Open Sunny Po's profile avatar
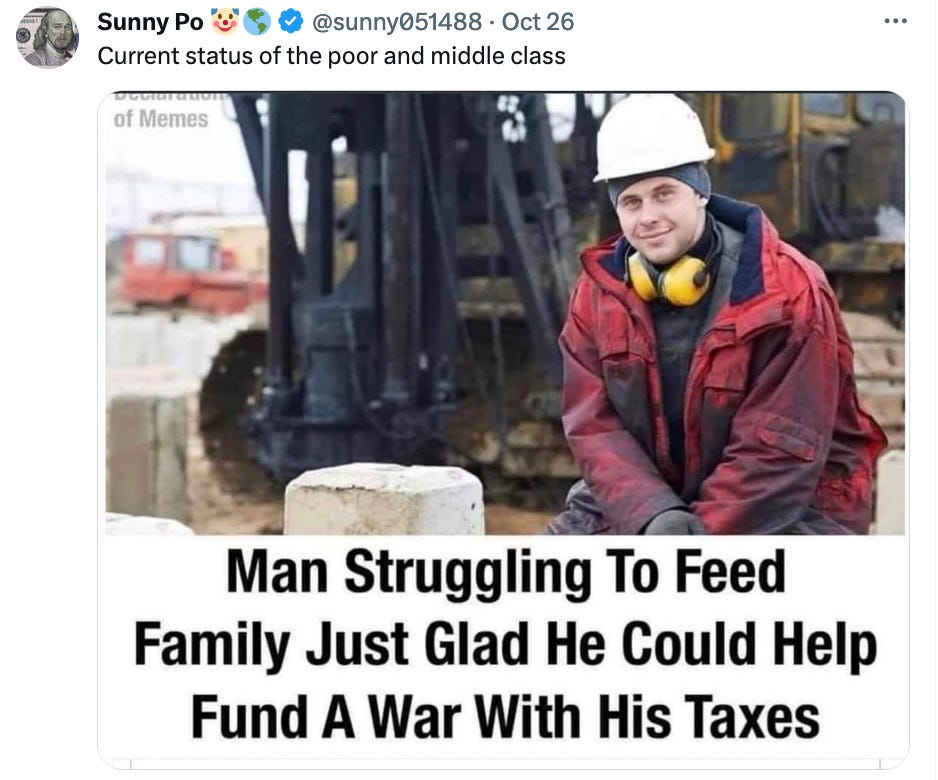Viewport: 938px width, 780px height. [47, 37]
